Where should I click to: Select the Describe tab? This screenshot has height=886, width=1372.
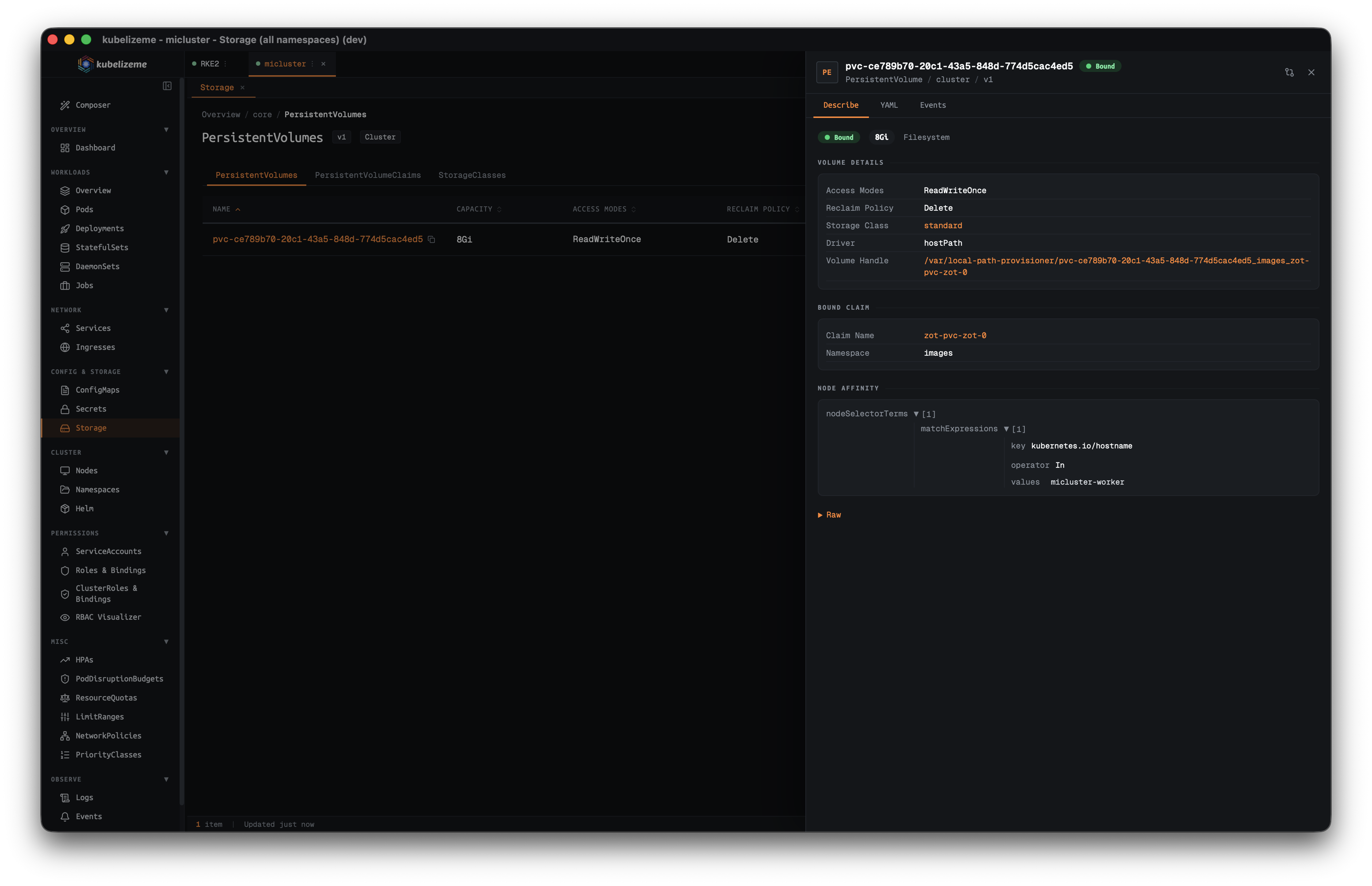tap(841, 105)
